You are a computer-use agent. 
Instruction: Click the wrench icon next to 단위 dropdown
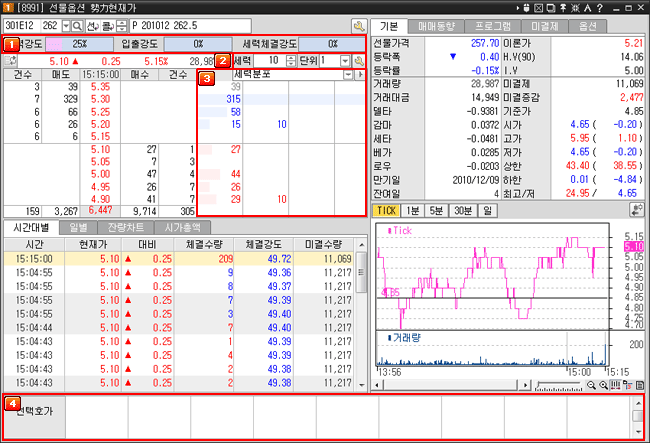coord(359,61)
